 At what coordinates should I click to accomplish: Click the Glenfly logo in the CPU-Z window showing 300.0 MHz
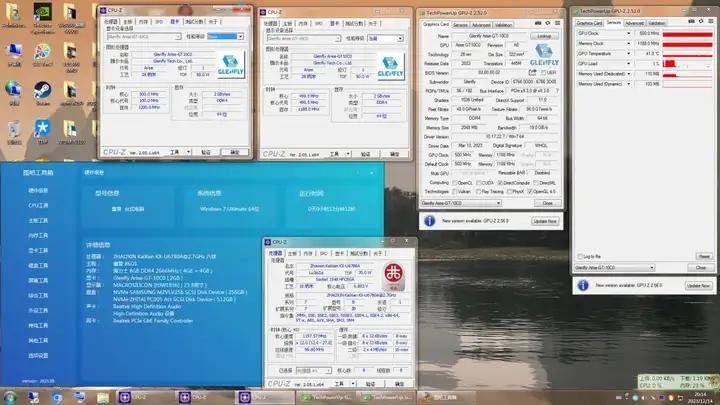[231, 65]
